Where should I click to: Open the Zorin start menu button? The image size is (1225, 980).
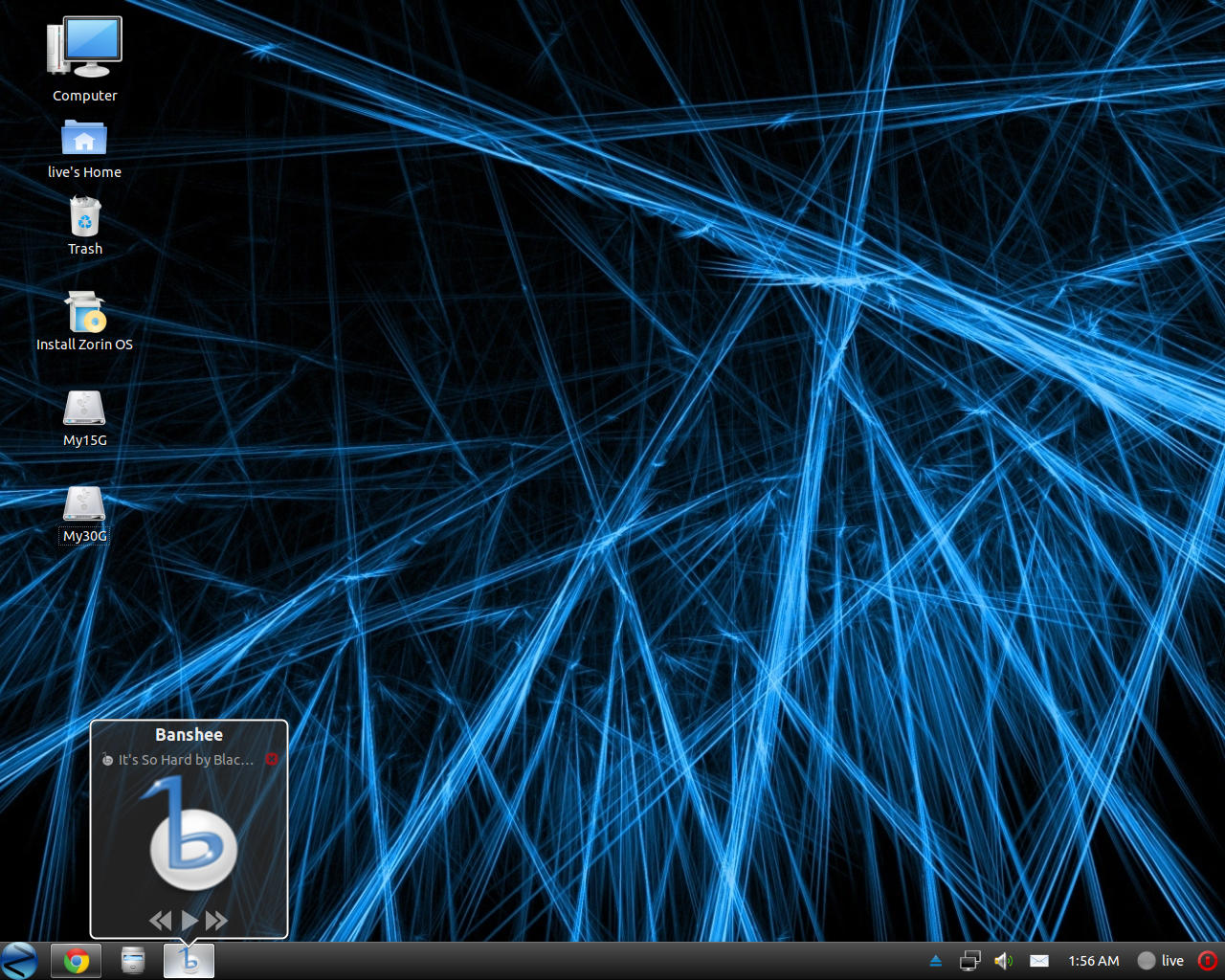tap(19, 961)
